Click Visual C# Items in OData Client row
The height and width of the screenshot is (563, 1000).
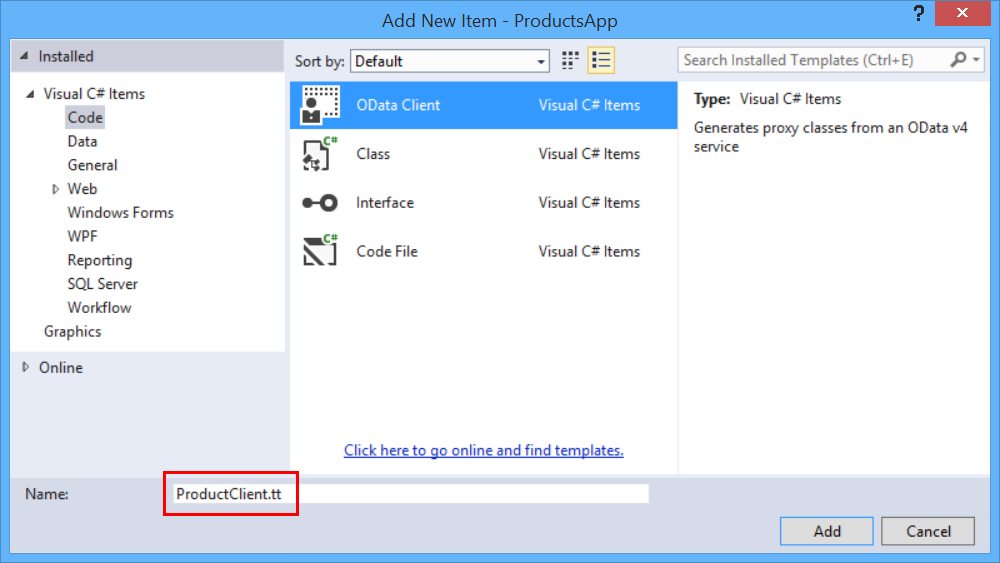[x=589, y=105]
